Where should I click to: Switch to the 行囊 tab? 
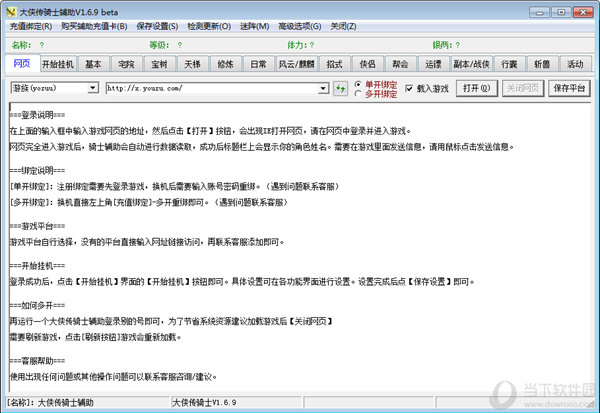coord(509,64)
